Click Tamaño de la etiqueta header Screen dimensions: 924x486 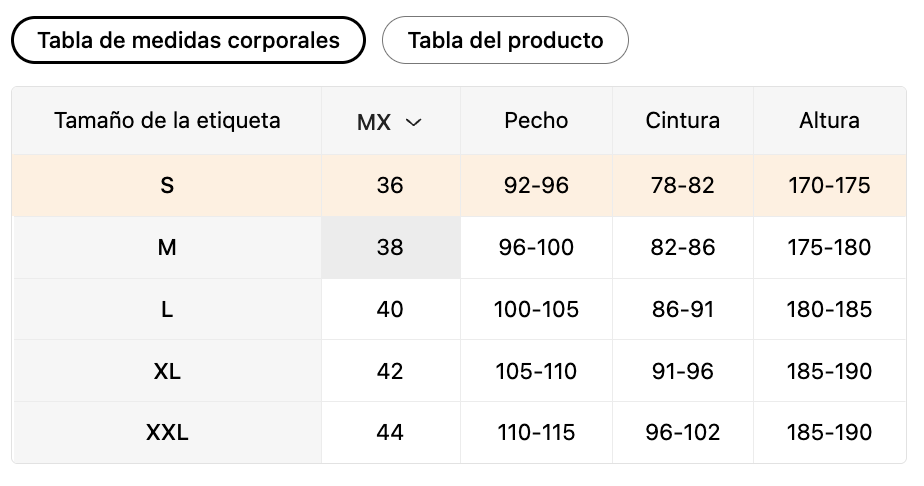coord(167,121)
